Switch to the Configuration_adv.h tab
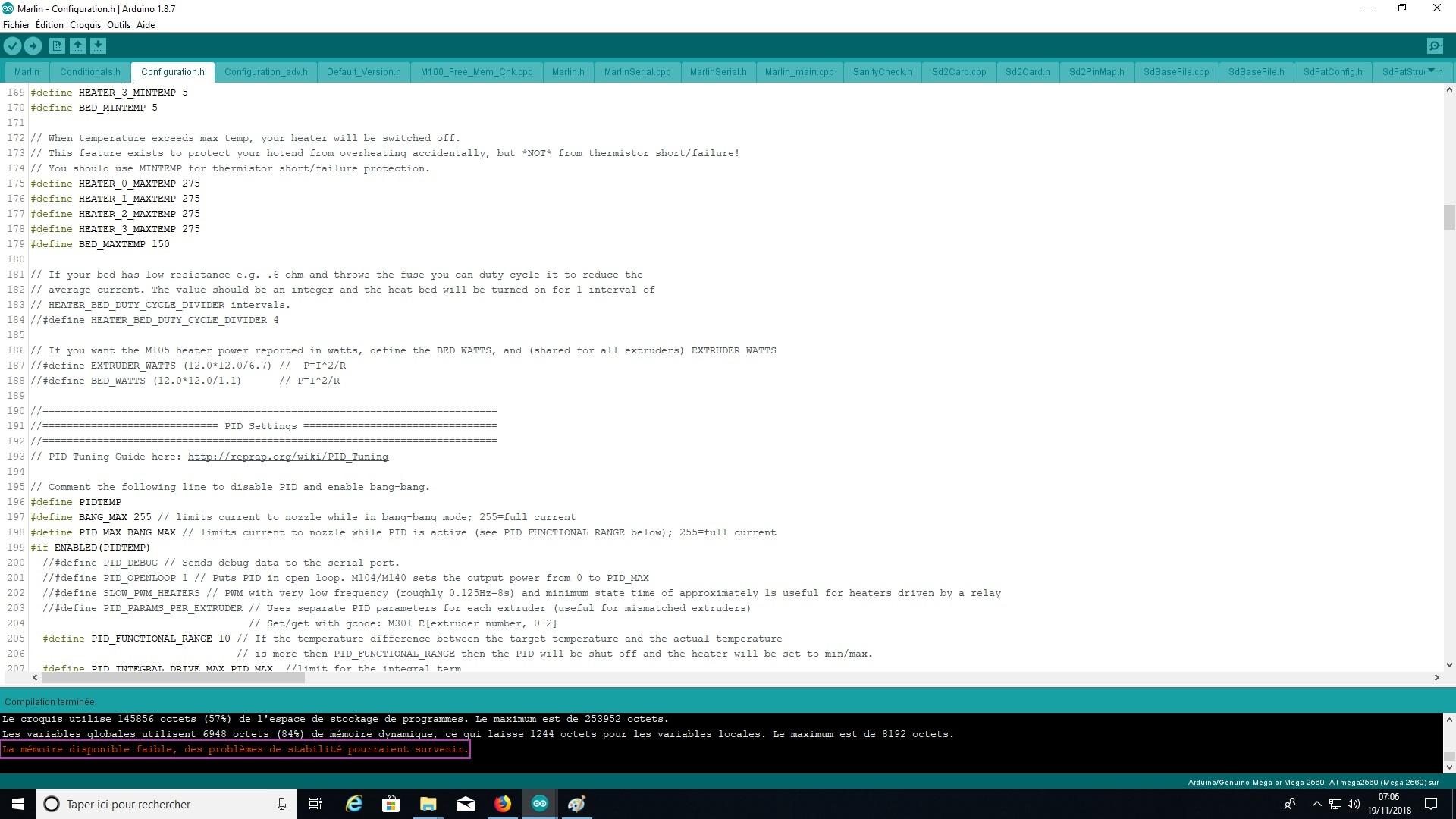 (266, 72)
